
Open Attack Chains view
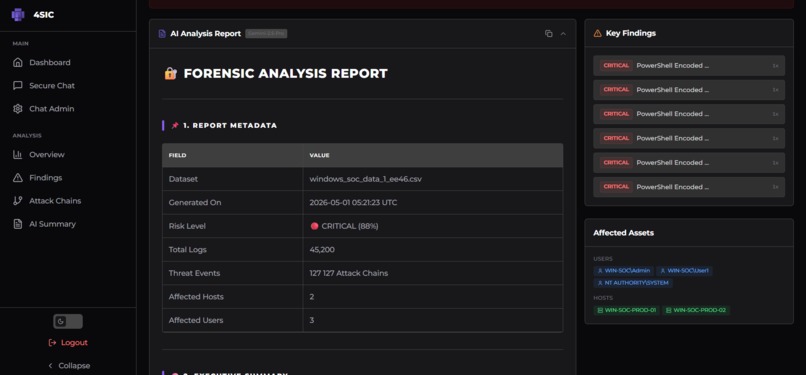click(x=46, y=201)
